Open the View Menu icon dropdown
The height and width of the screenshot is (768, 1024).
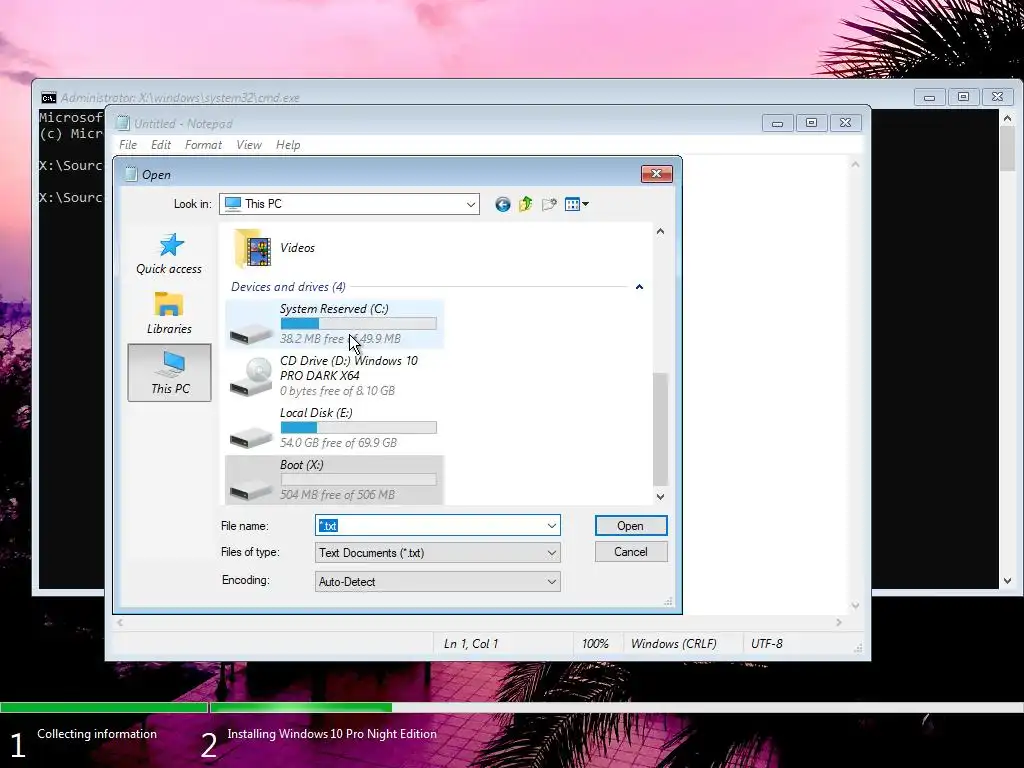coord(576,204)
